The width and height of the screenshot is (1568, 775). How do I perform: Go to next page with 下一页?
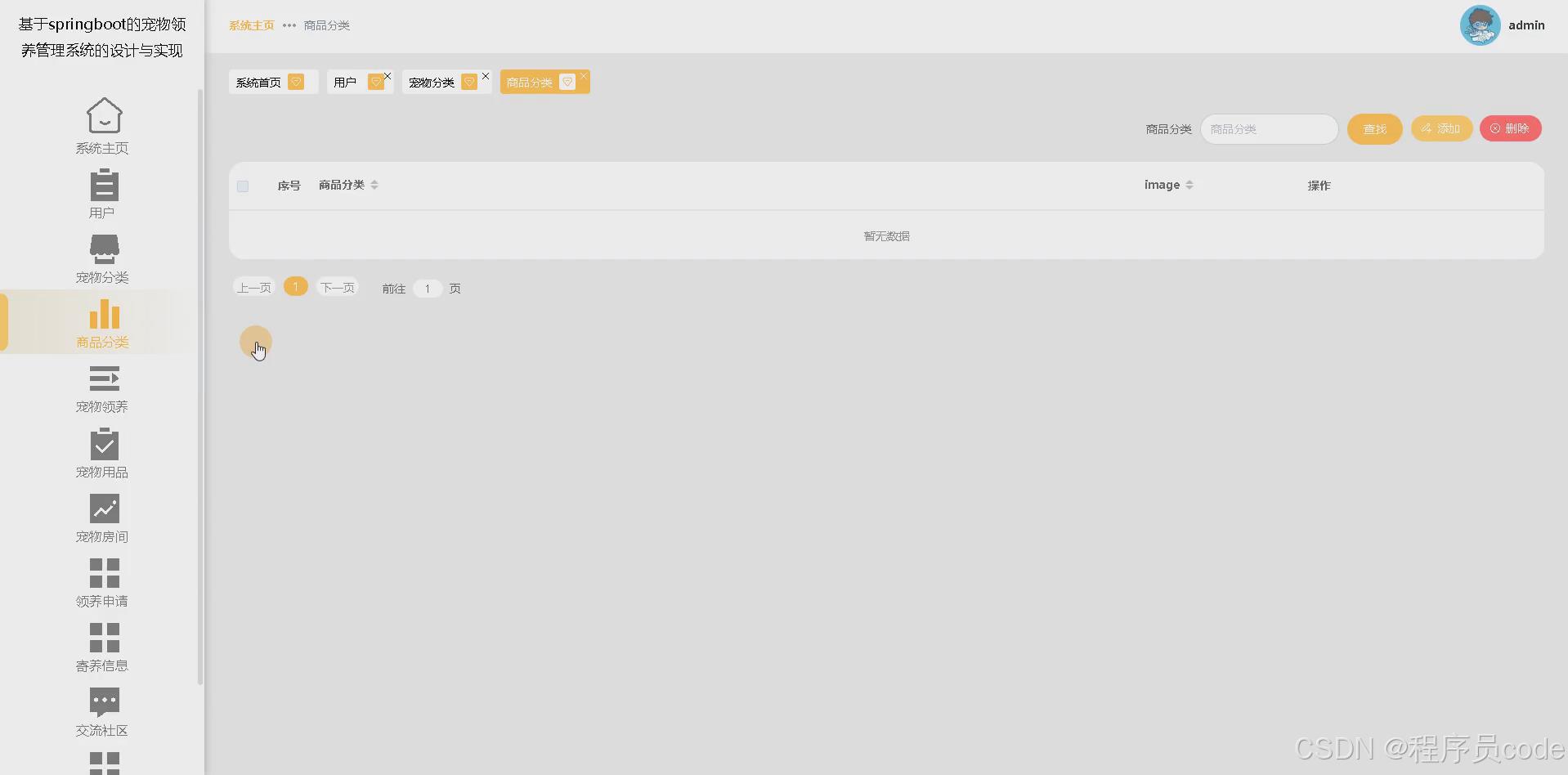point(338,287)
